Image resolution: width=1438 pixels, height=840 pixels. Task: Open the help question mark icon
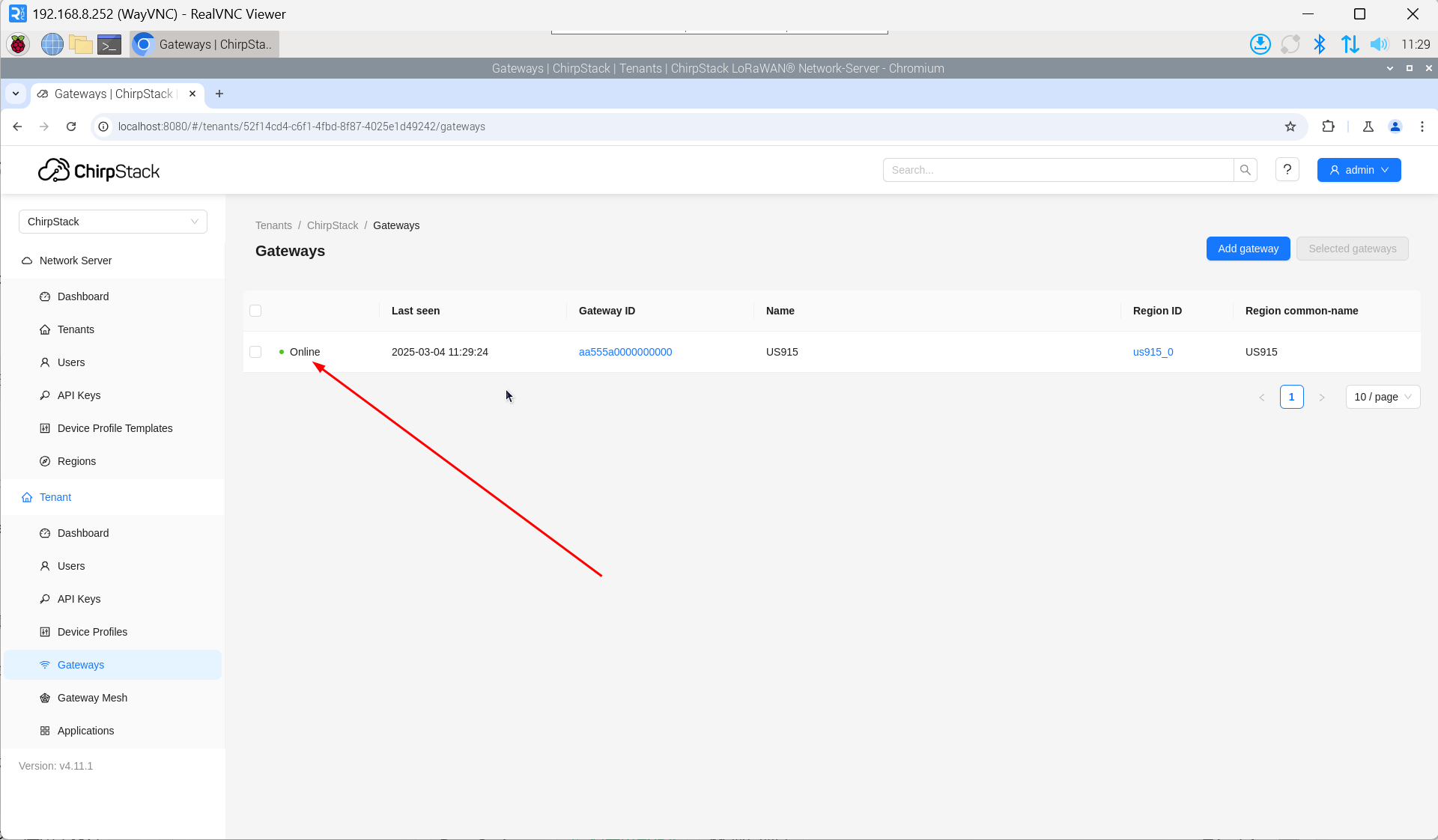[1287, 170]
